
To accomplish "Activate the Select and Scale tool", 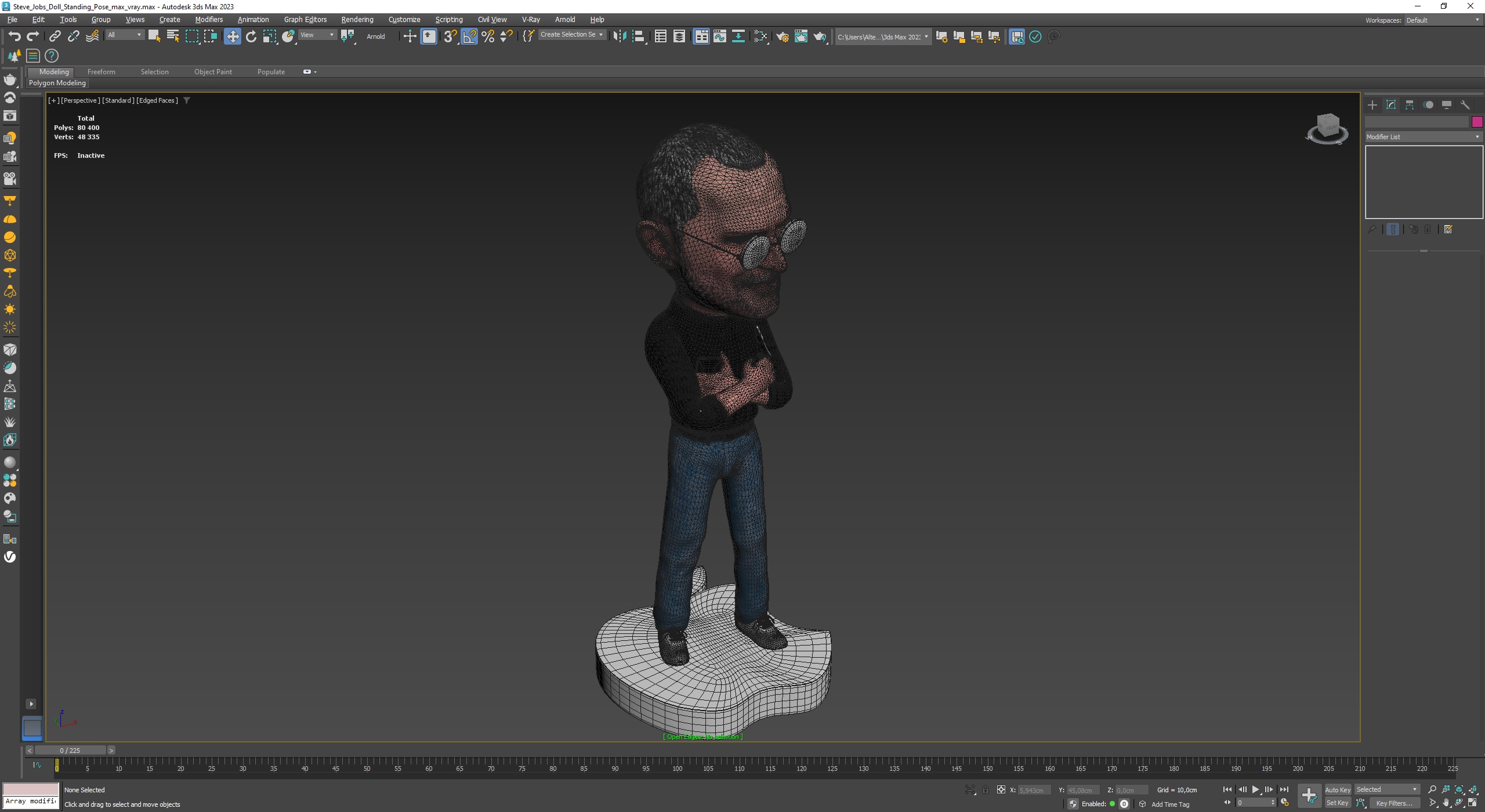I will pos(269,37).
